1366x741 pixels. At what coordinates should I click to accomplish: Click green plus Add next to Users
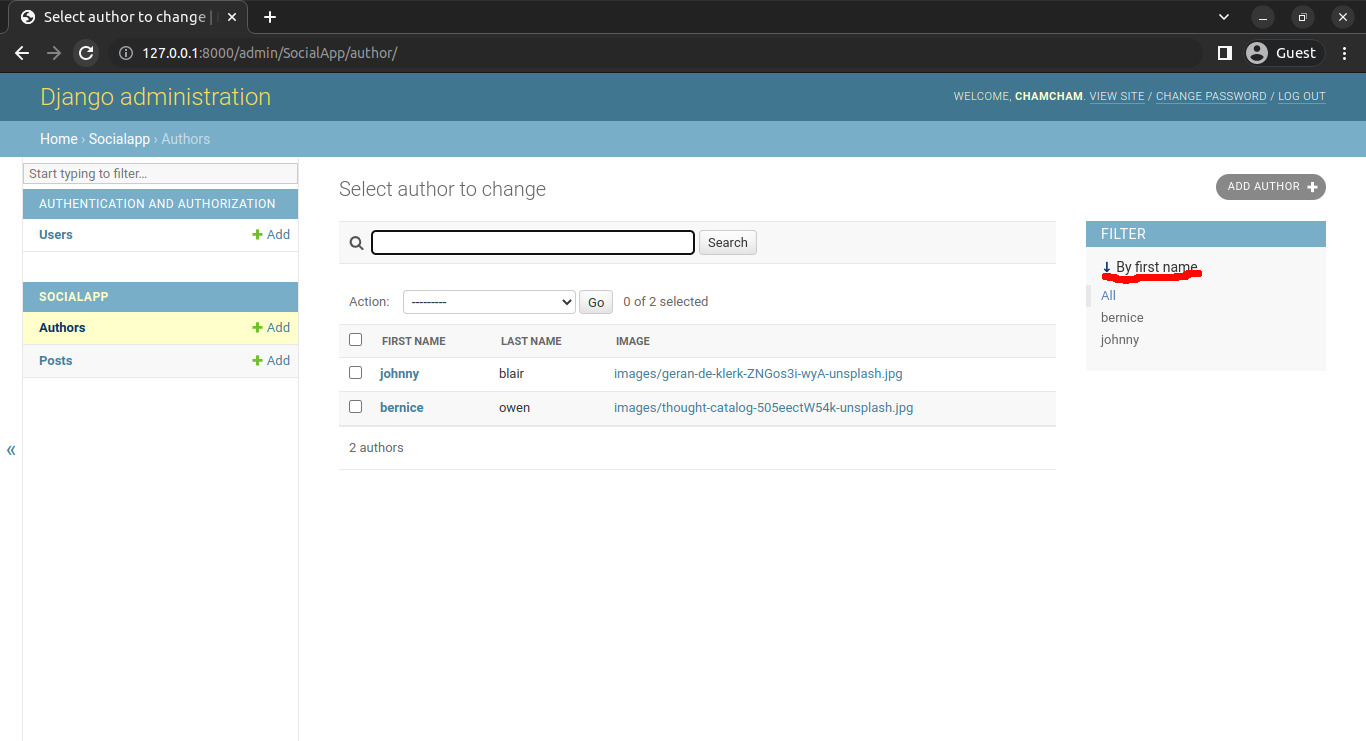[271, 235]
